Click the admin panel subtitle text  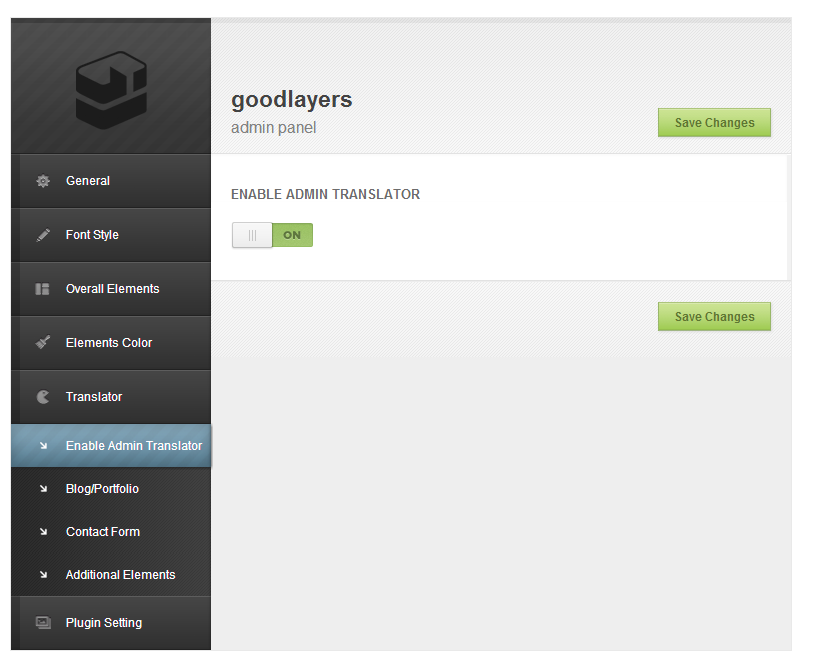point(273,128)
